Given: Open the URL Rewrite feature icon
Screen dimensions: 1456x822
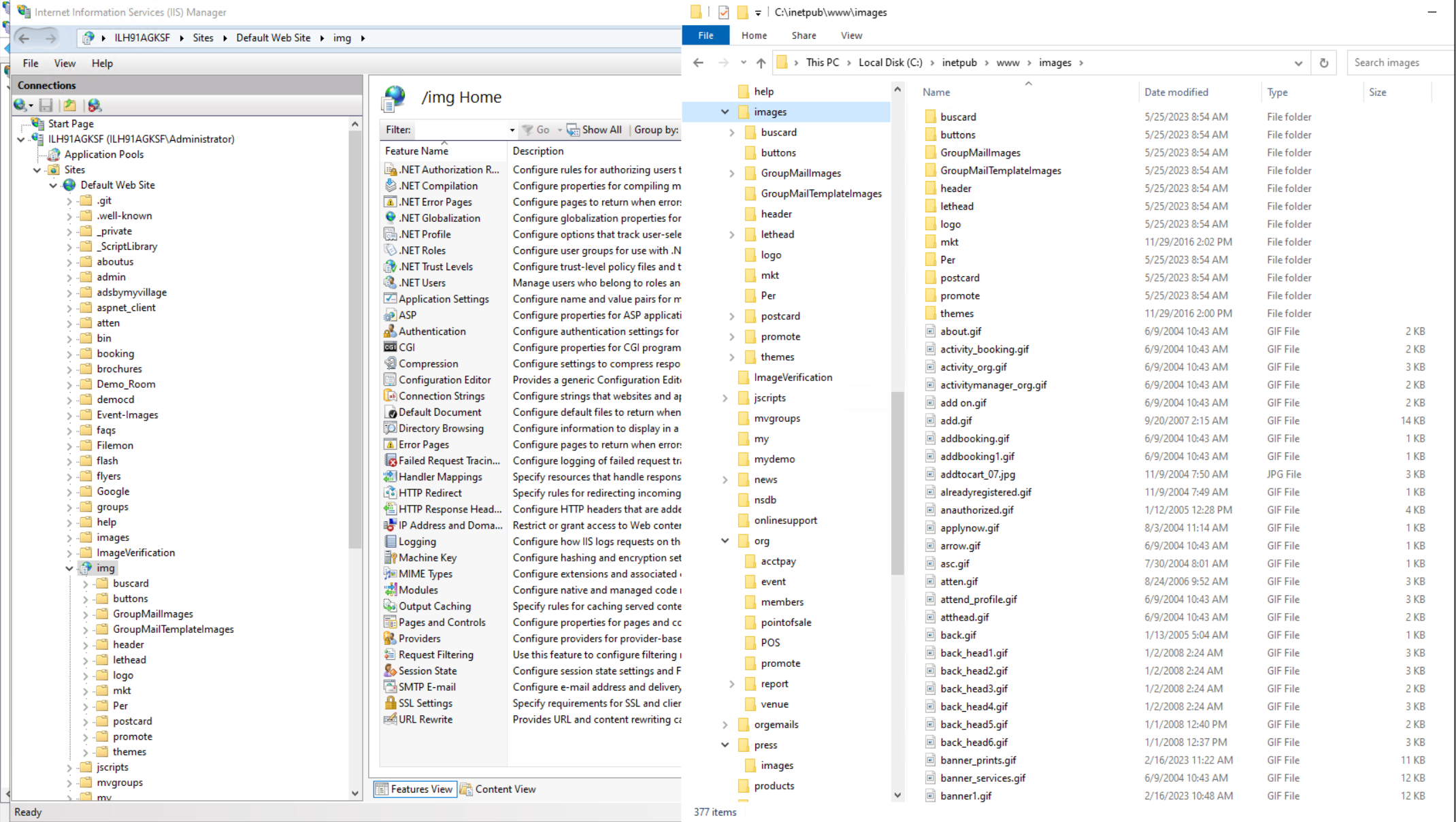Looking at the screenshot, I should tap(391, 719).
